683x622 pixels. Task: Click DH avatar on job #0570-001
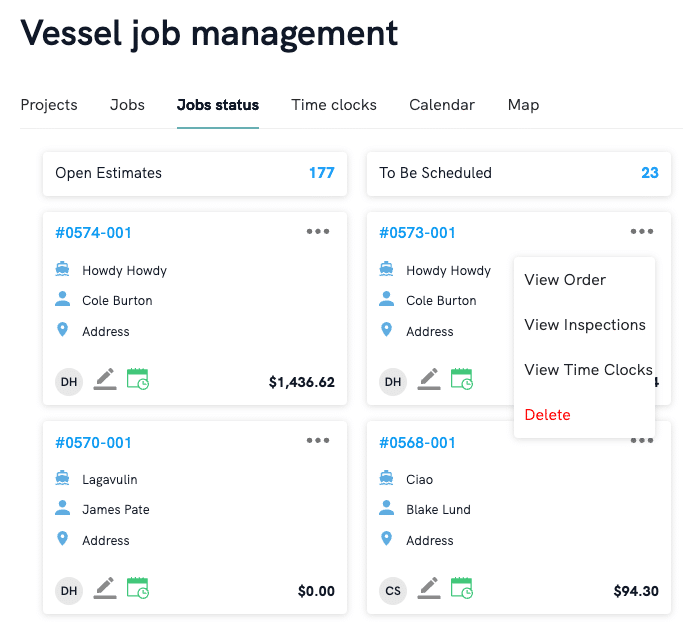click(x=69, y=591)
